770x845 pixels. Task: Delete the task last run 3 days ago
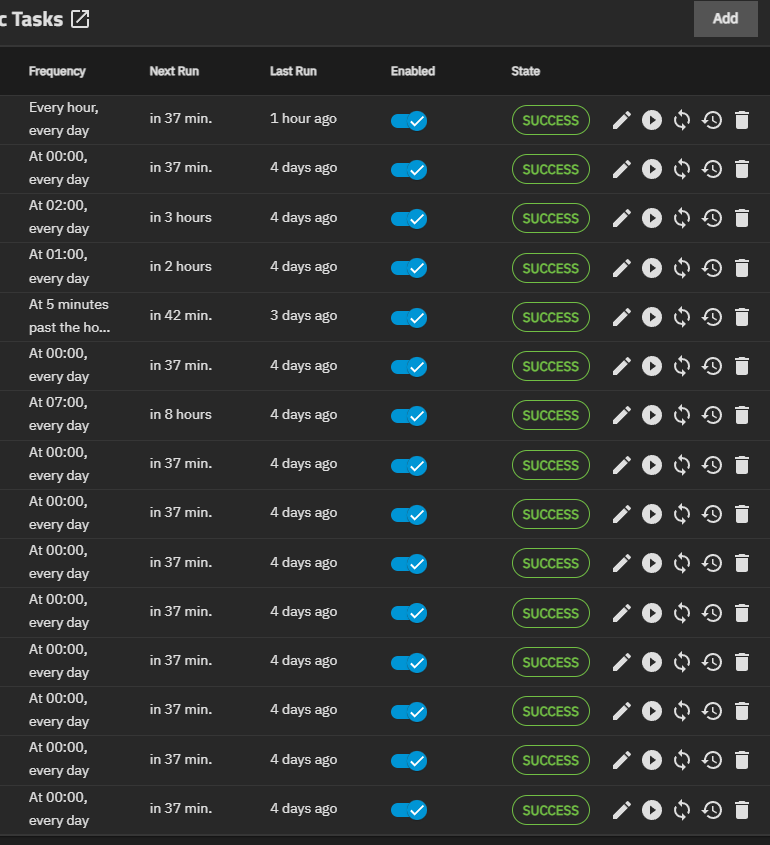point(742,317)
